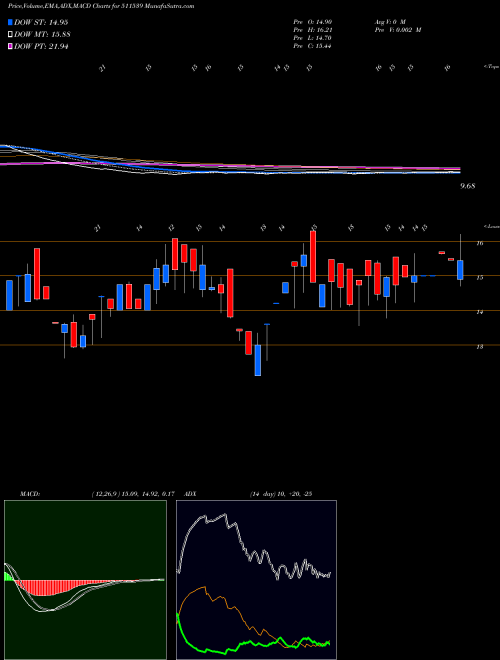The width and height of the screenshot is (500, 660).
Task: Open the green MACD indicator chart
Action: coord(85,580)
